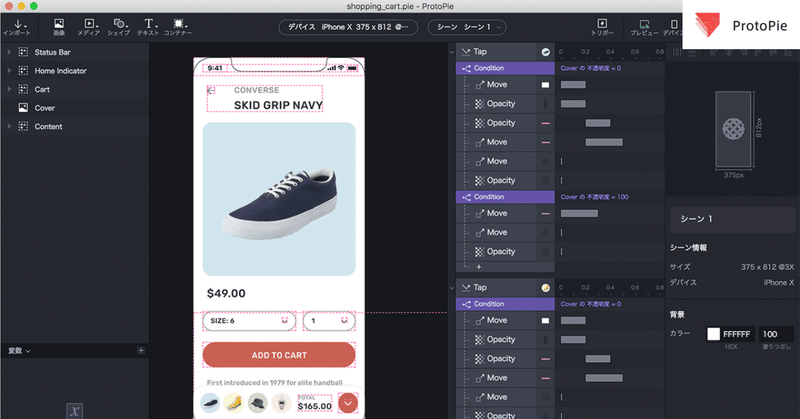Viewport: 800px width, 419px height.
Task: Click the Trigger (トリガー) toolbar icon
Action: click(602, 27)
